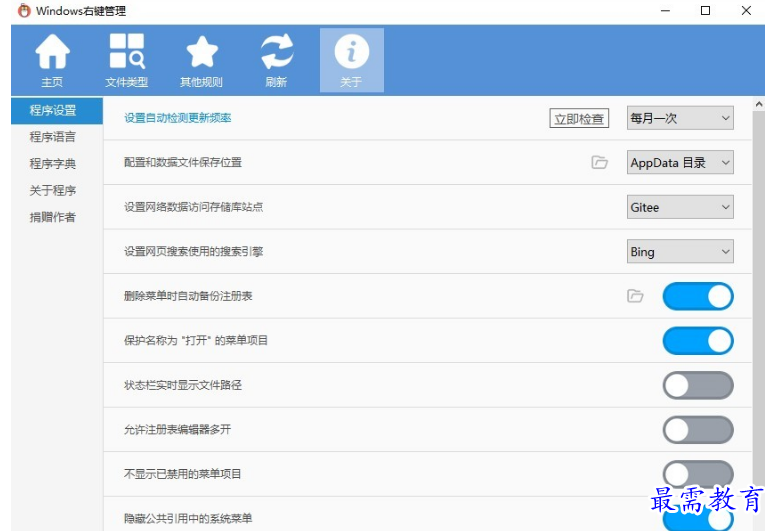The image size is (772, 531).
Task: Open the Gitee repository site dropdown
Action: [x=680, y=207]
